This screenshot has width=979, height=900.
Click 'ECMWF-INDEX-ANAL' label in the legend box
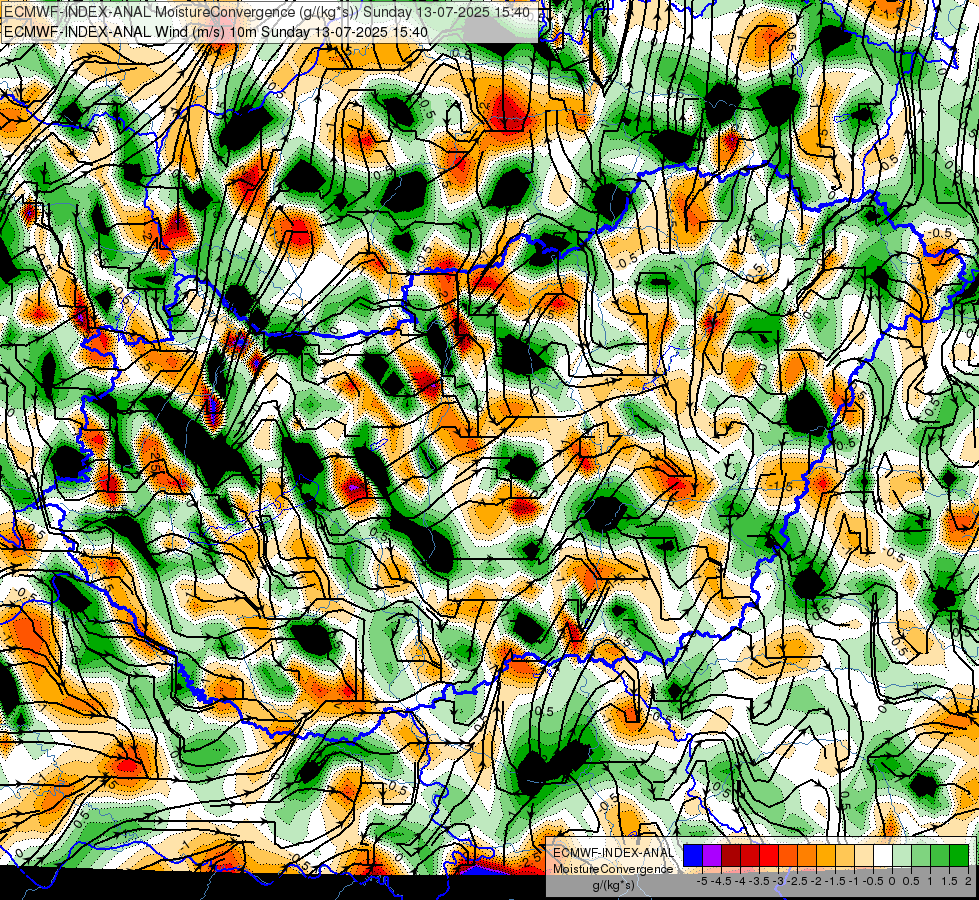point(613,853)
